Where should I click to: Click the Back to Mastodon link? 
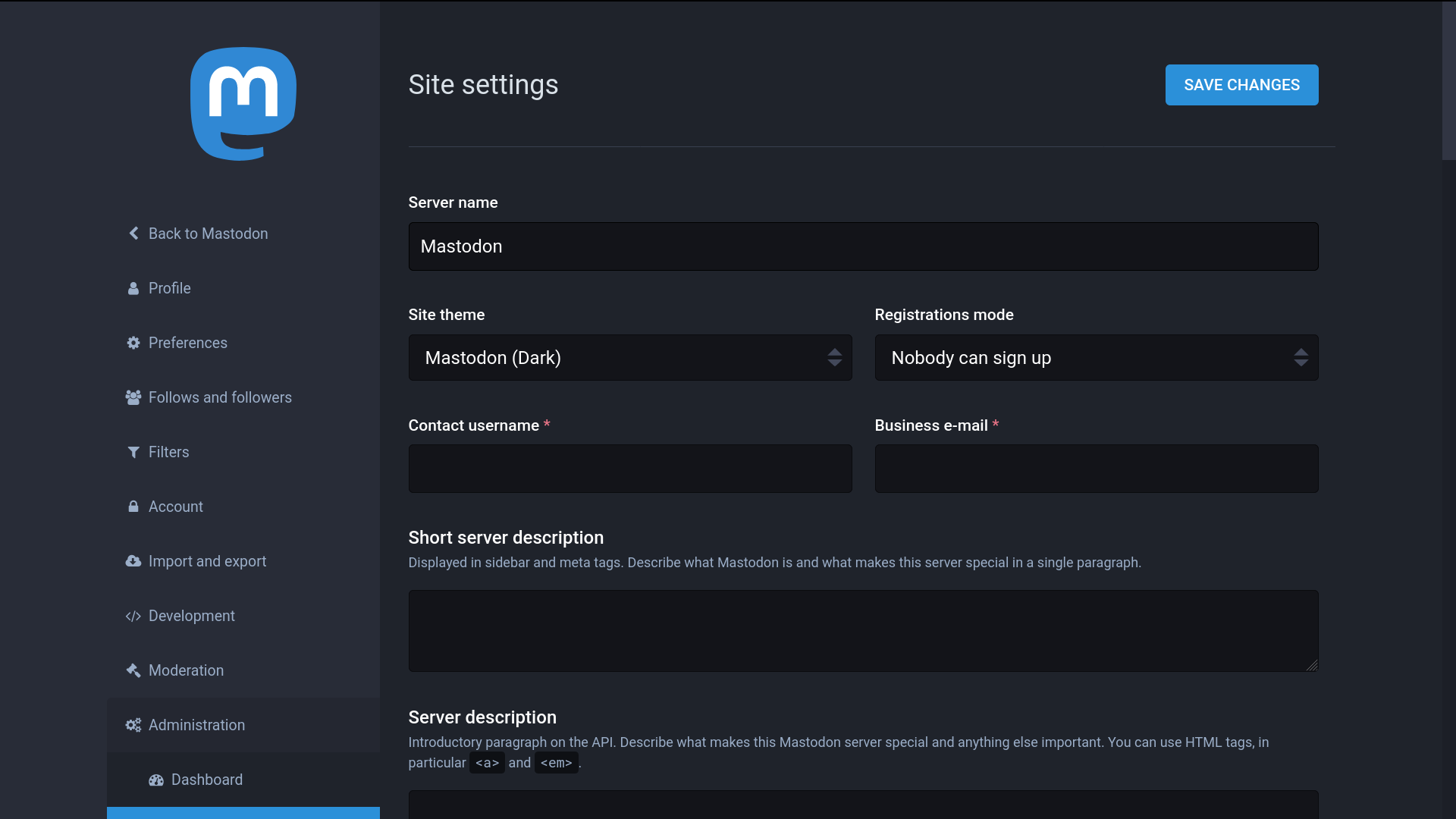point(208,234)
